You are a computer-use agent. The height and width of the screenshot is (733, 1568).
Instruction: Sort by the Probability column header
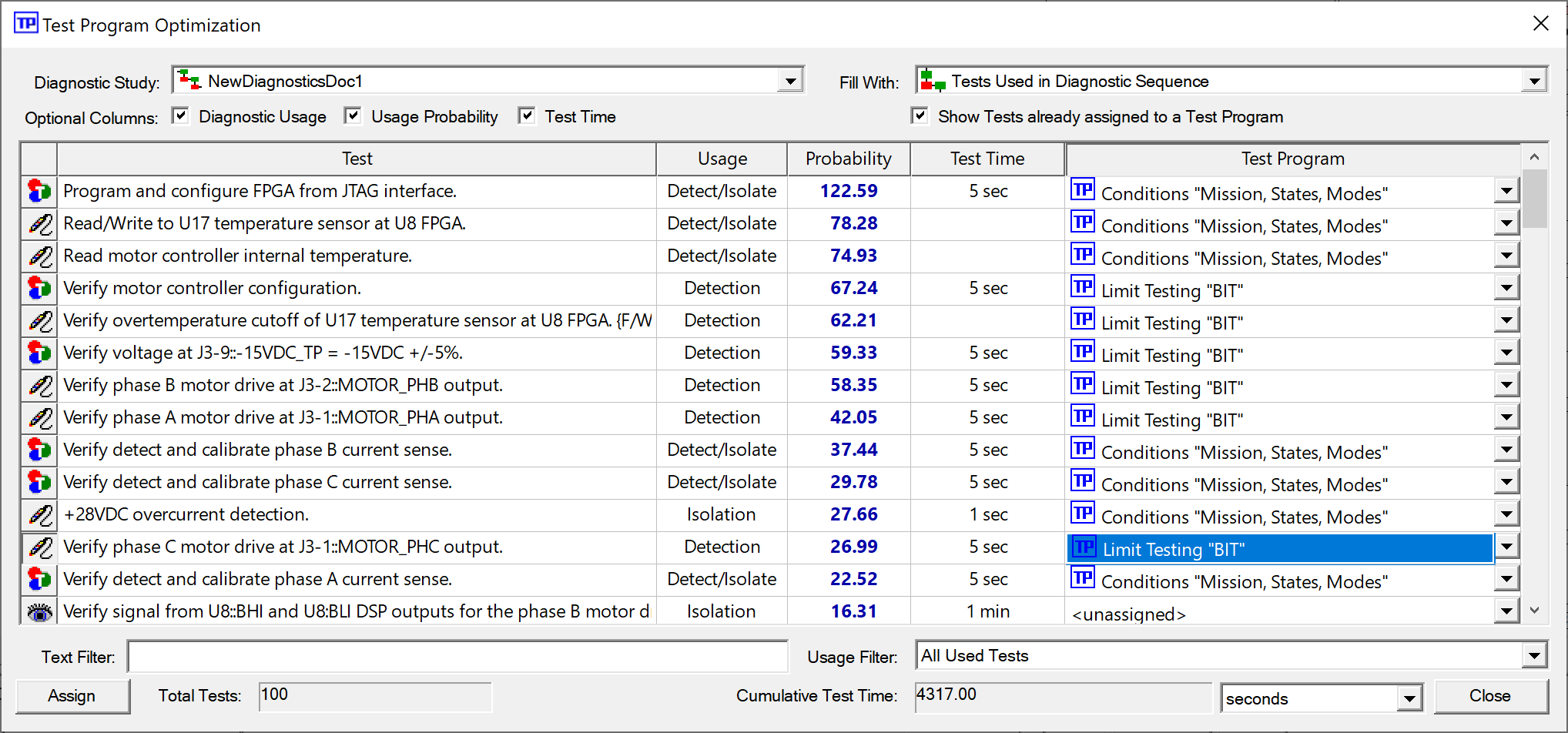coord(848,159)
